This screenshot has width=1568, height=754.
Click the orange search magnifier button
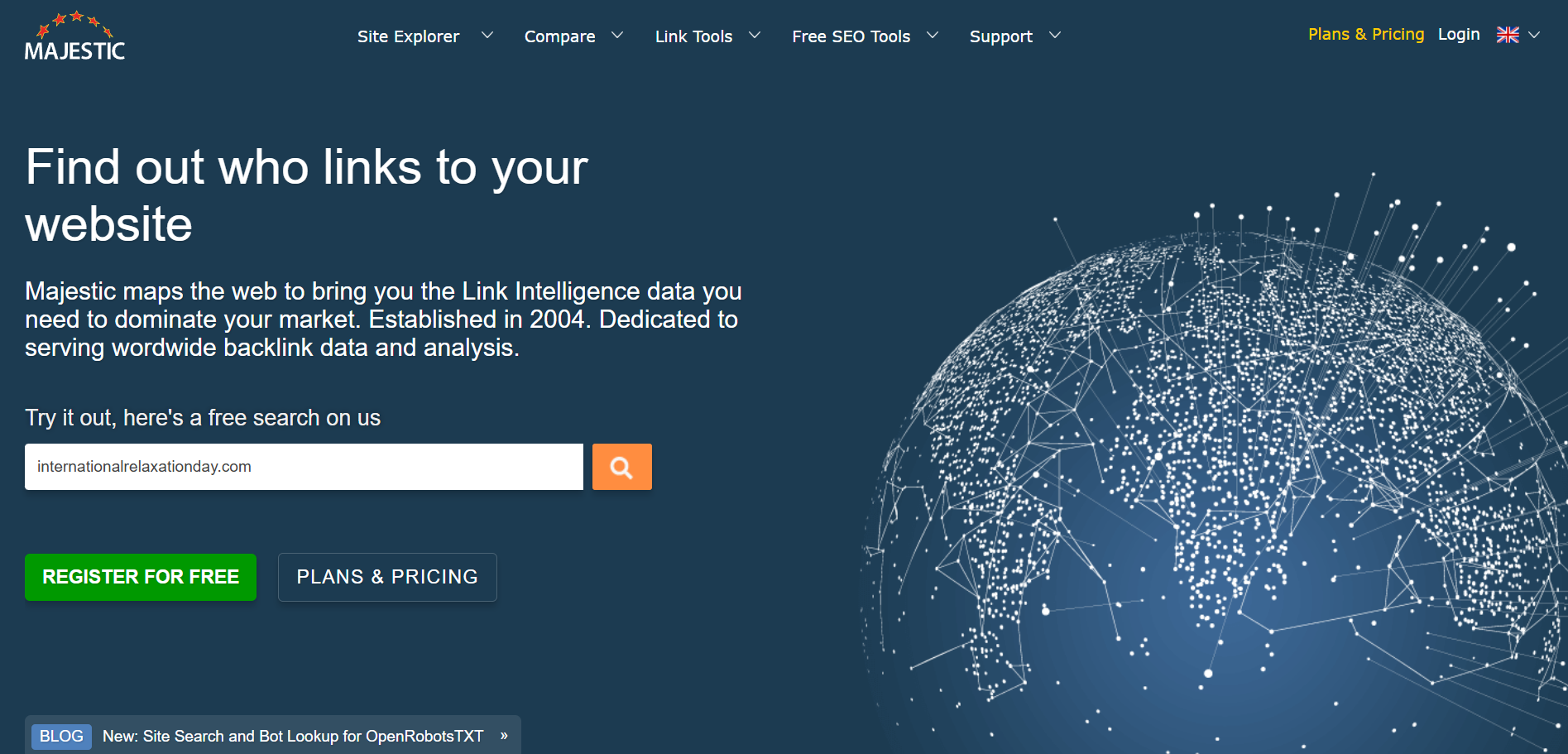click(x=622, y=467)
